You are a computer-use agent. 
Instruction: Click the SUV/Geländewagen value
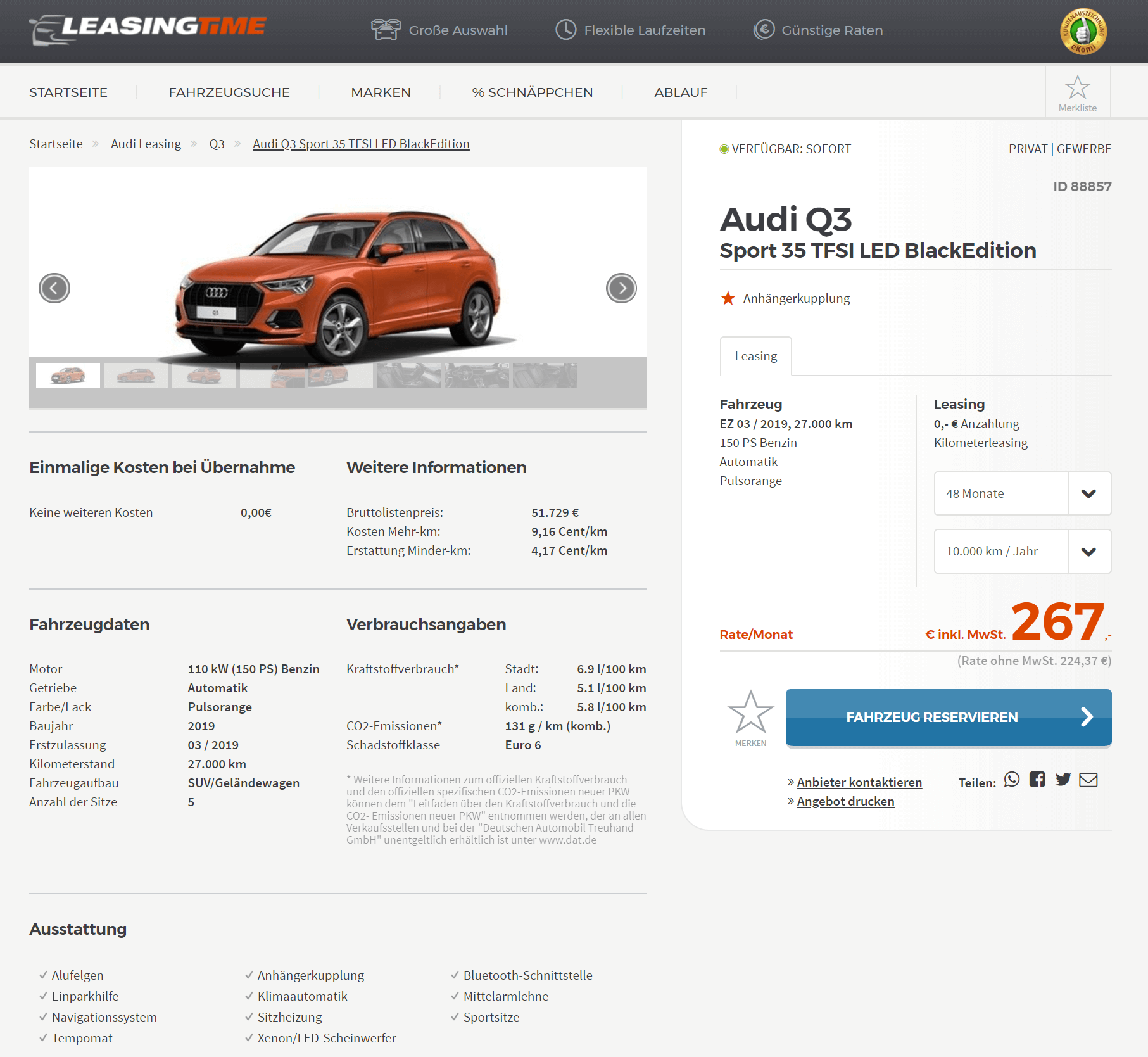(244, 783)
